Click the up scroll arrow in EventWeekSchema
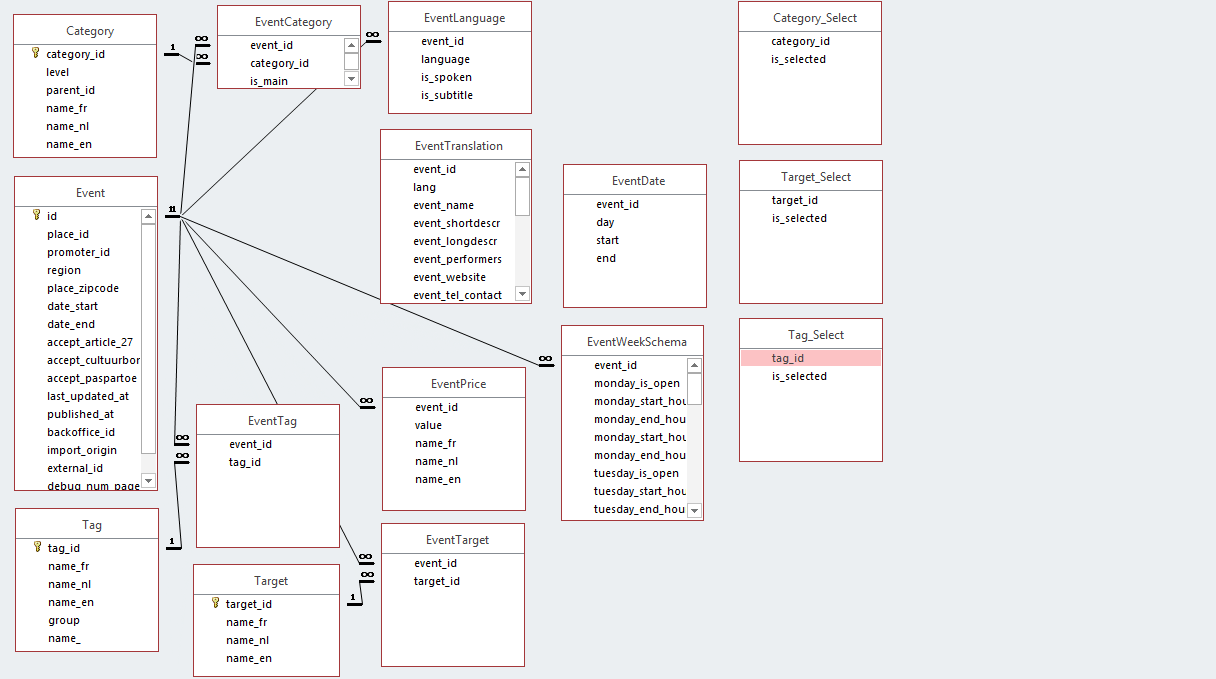Screen dimensions: 1216x679 pyautogui.click(x=695, y=366)
